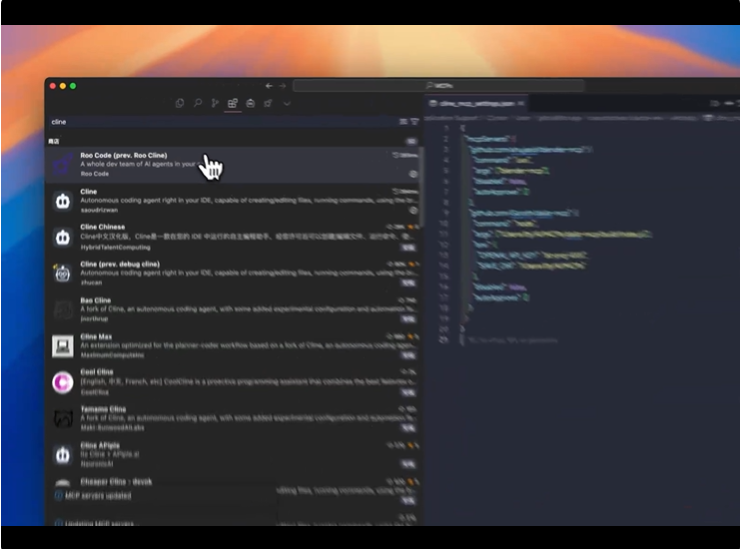Expand the additional views chevron
Viewport: 740px width, 549px height.
pyautogui.click(x=286, y=103)
